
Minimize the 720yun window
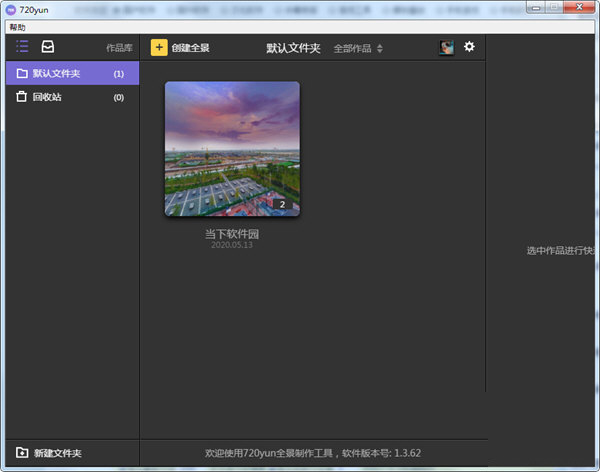click(536, 8)
